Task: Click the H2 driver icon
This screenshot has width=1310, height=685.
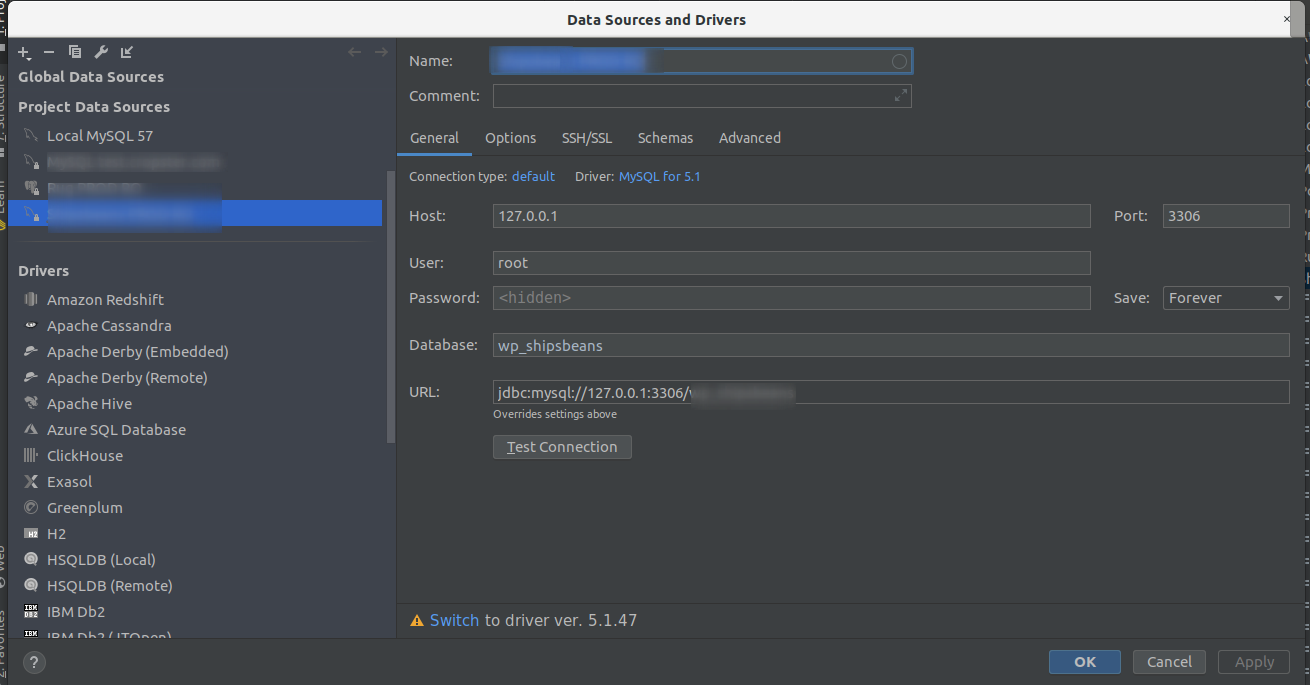Action: click(x=31, y=533)
